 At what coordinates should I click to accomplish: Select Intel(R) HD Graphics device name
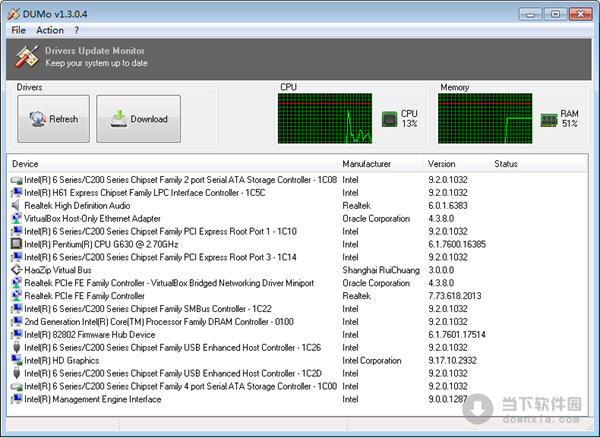click(62, 360)
